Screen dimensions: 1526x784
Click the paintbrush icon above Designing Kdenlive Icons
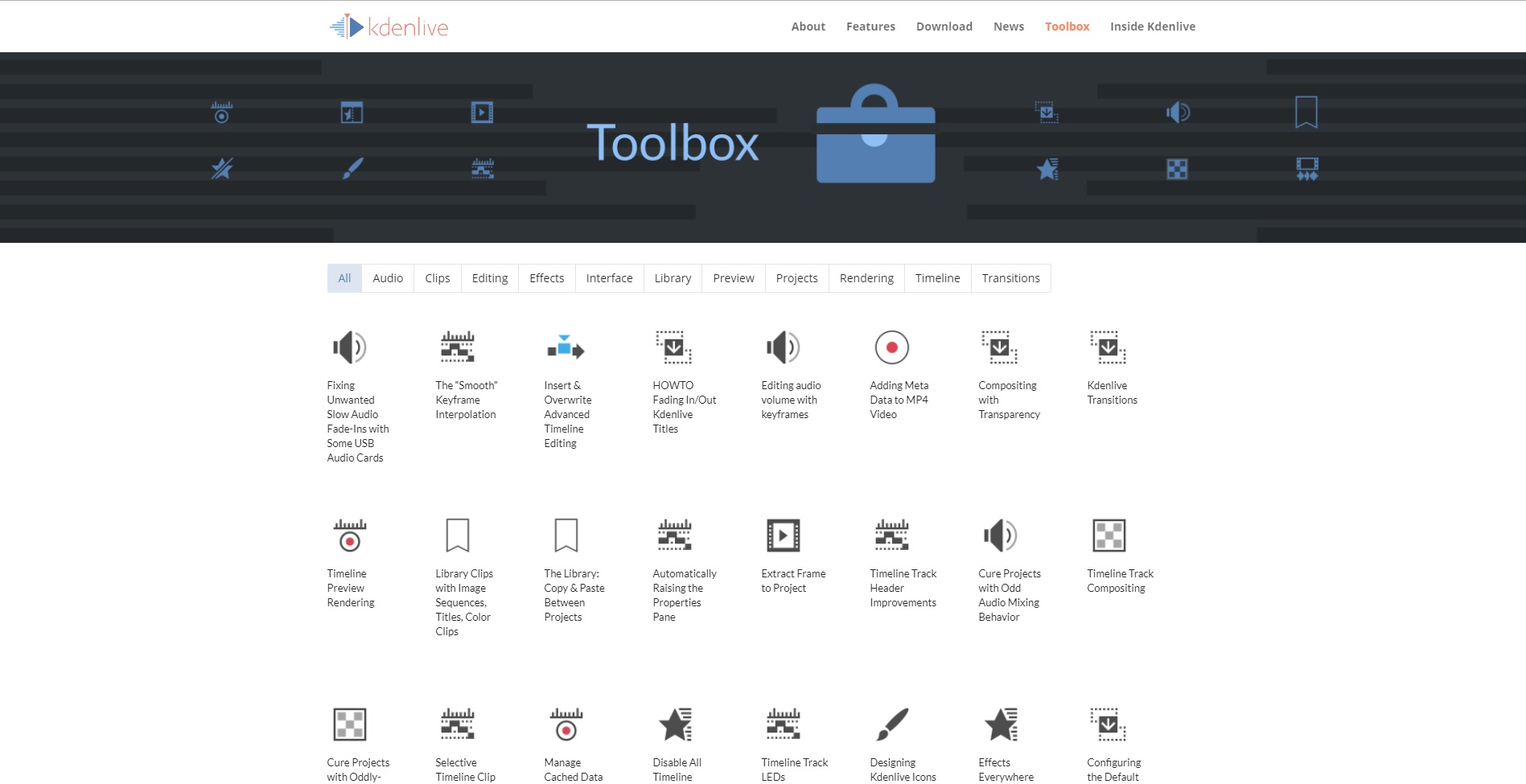pyautogui.click(x=892, y=724)
